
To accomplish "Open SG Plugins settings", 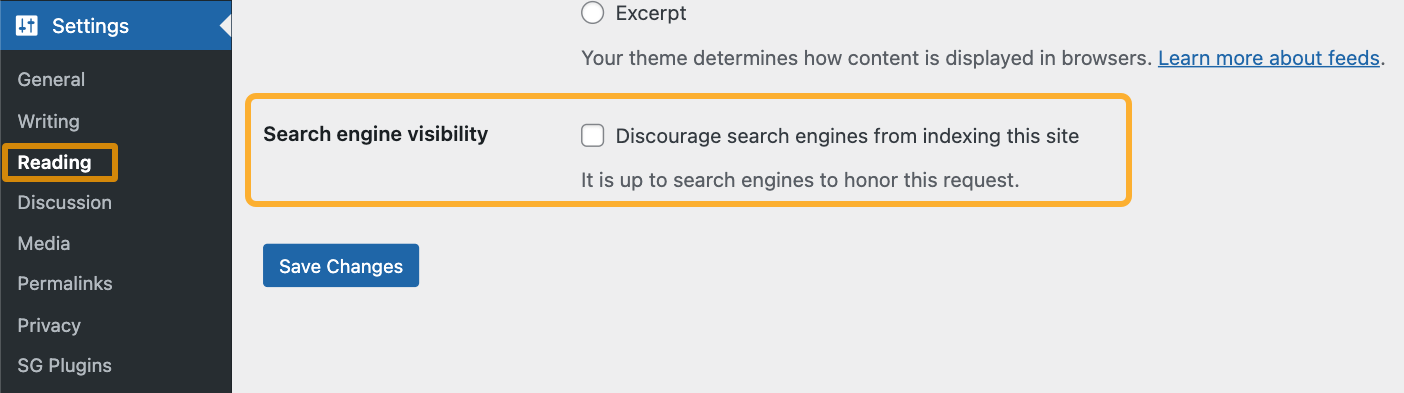I will (x=64, y=366).
